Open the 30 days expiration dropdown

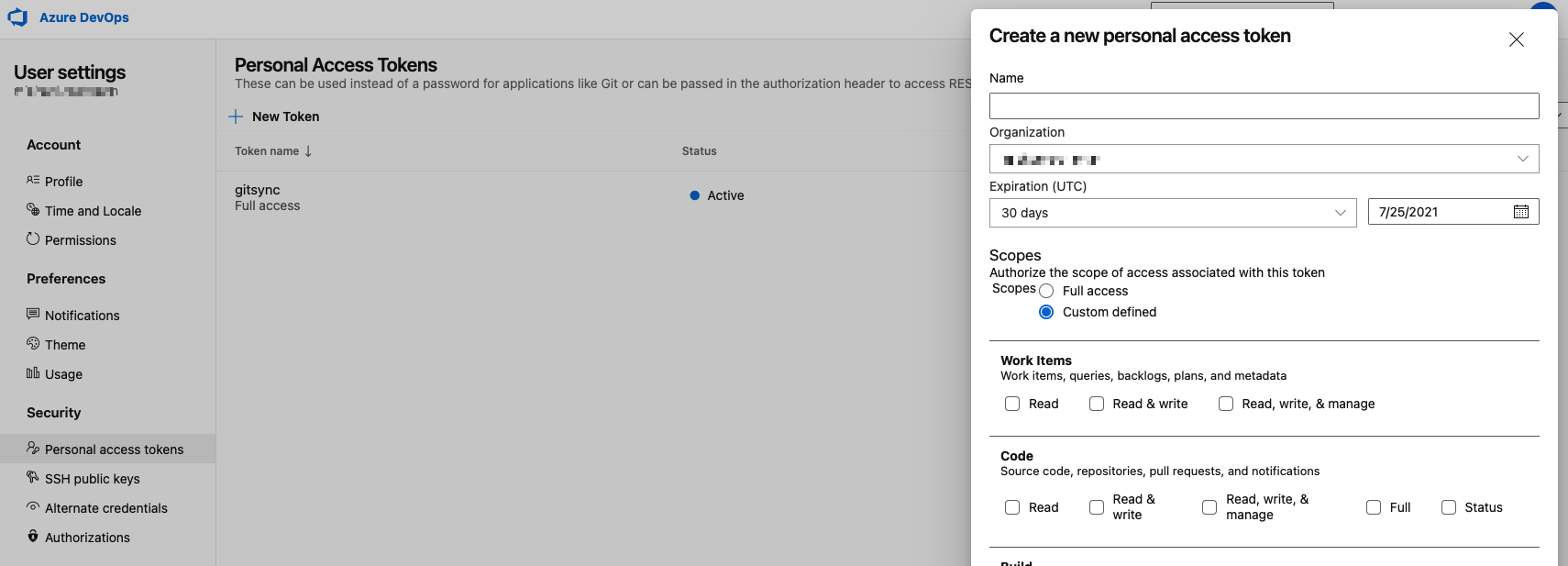(x=1173, y=213)
